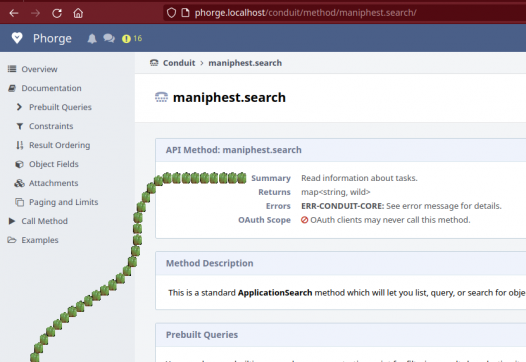
Task: Click the maniphest.search breadcrumb
Action: pyautogui.click(x=245, y=63)
